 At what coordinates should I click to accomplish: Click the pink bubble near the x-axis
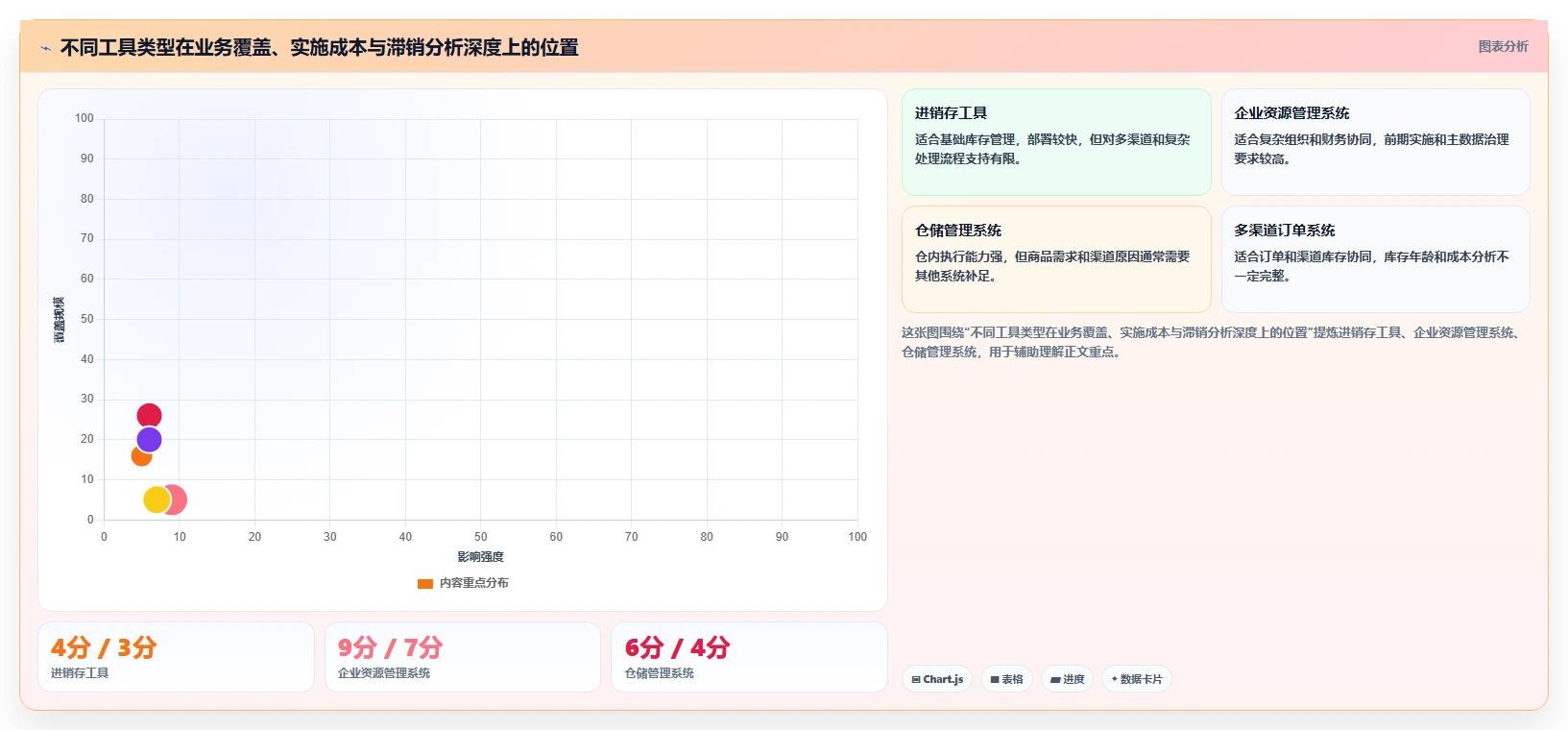[x=177, y=499]
